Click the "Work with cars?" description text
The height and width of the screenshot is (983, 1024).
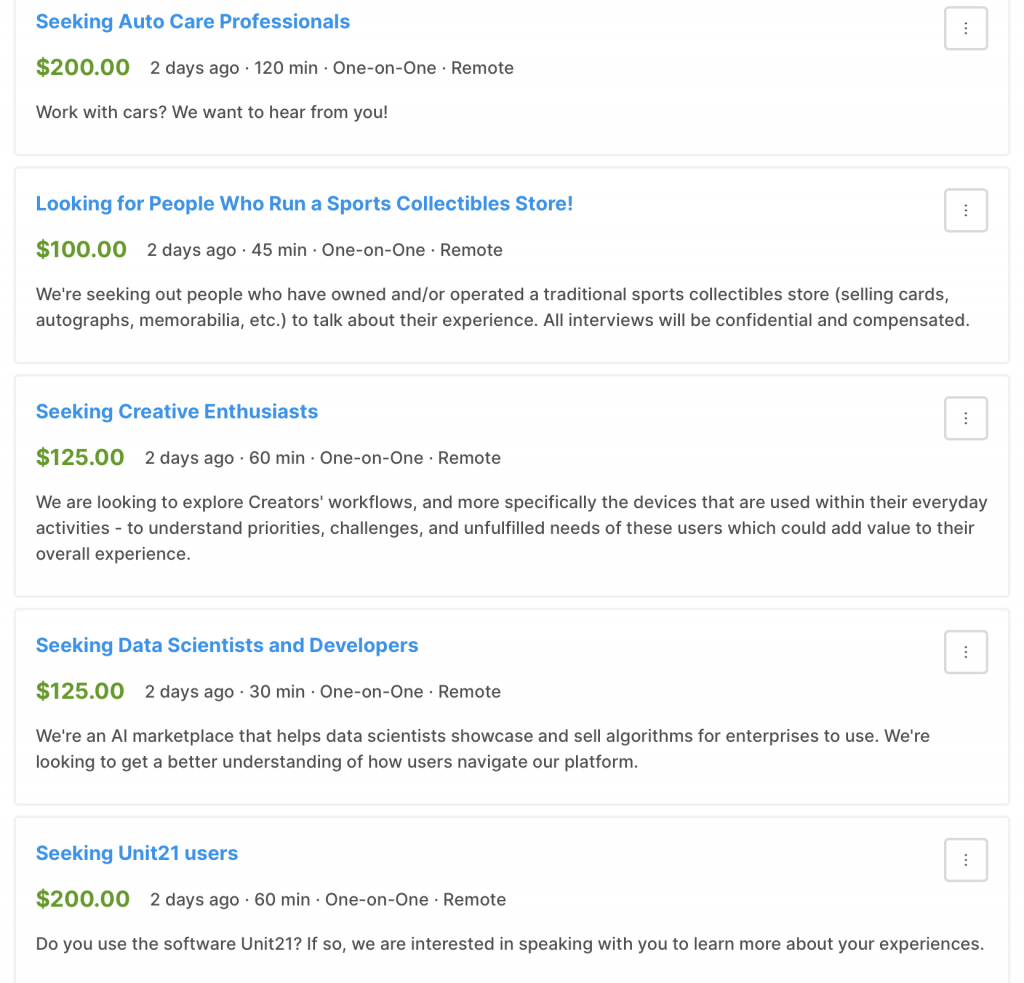click(212, 112)
